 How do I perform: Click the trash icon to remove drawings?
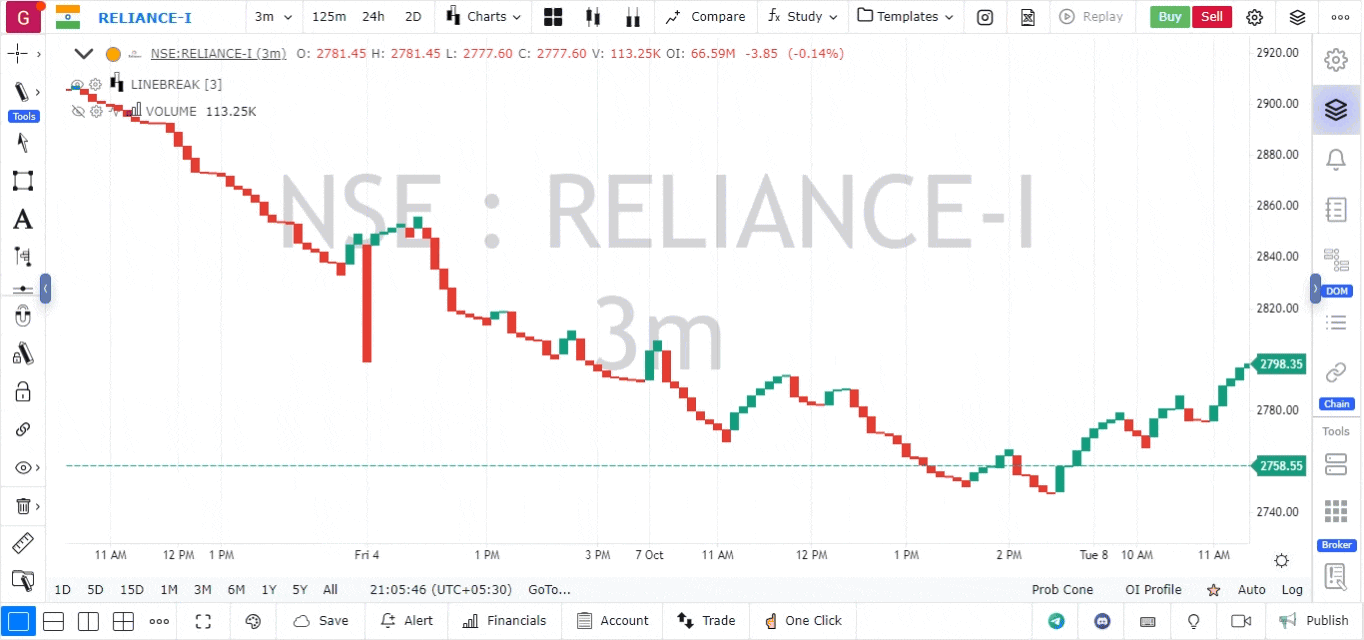(22, 506)
